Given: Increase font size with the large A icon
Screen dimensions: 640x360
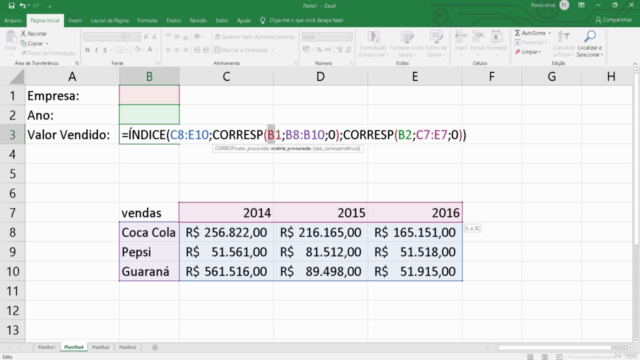Looking at the screenshot, I should pos(146,37).
